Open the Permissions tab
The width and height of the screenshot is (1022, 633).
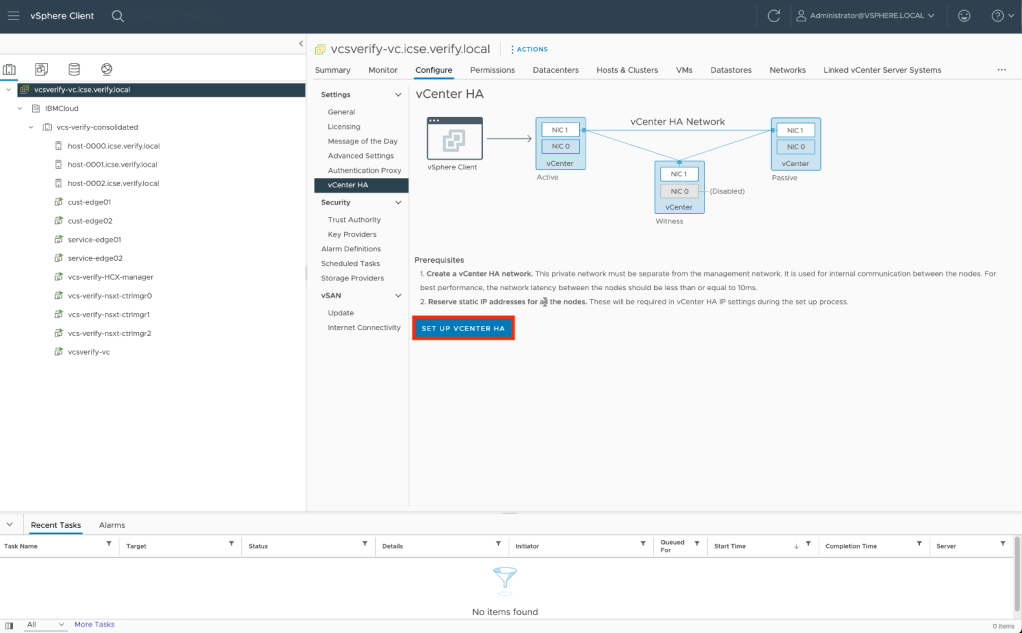[x=492, y=70]
